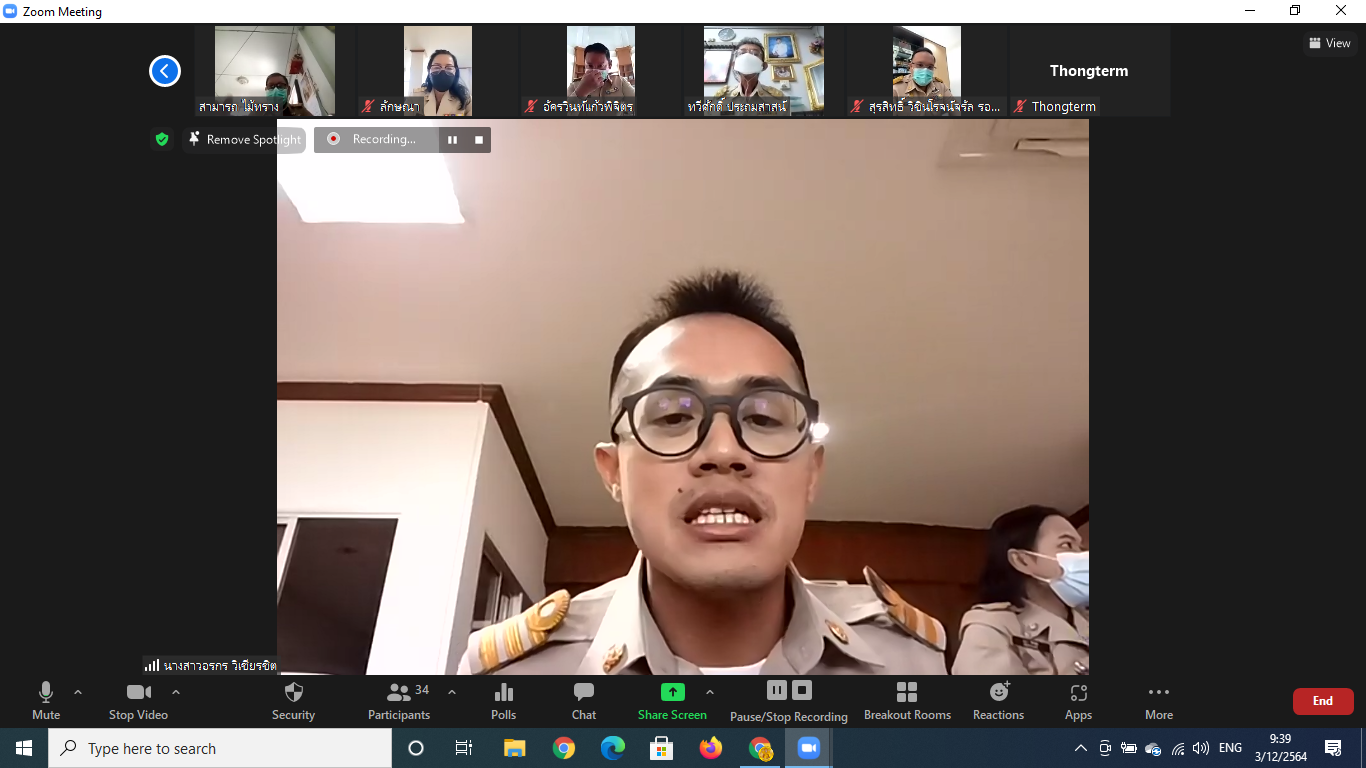The width and height of the screenshot is (1366, 768).
Task: Open Reactions menu
Action: click(x=998, y=700)
